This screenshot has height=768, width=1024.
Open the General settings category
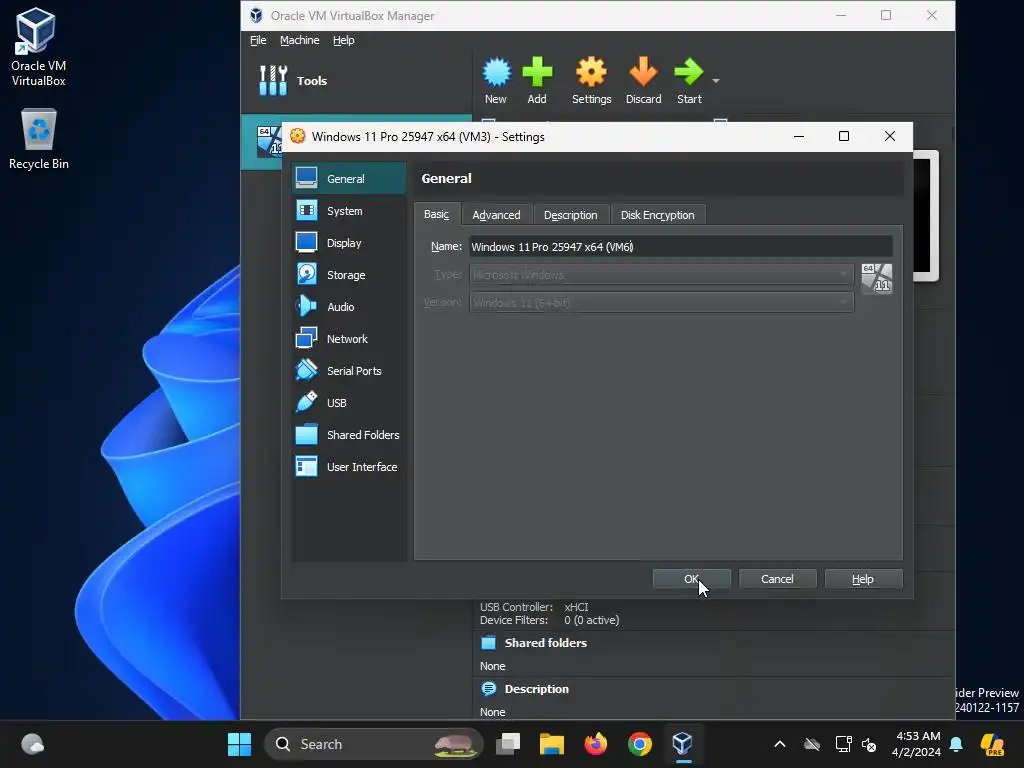point(349,179)
